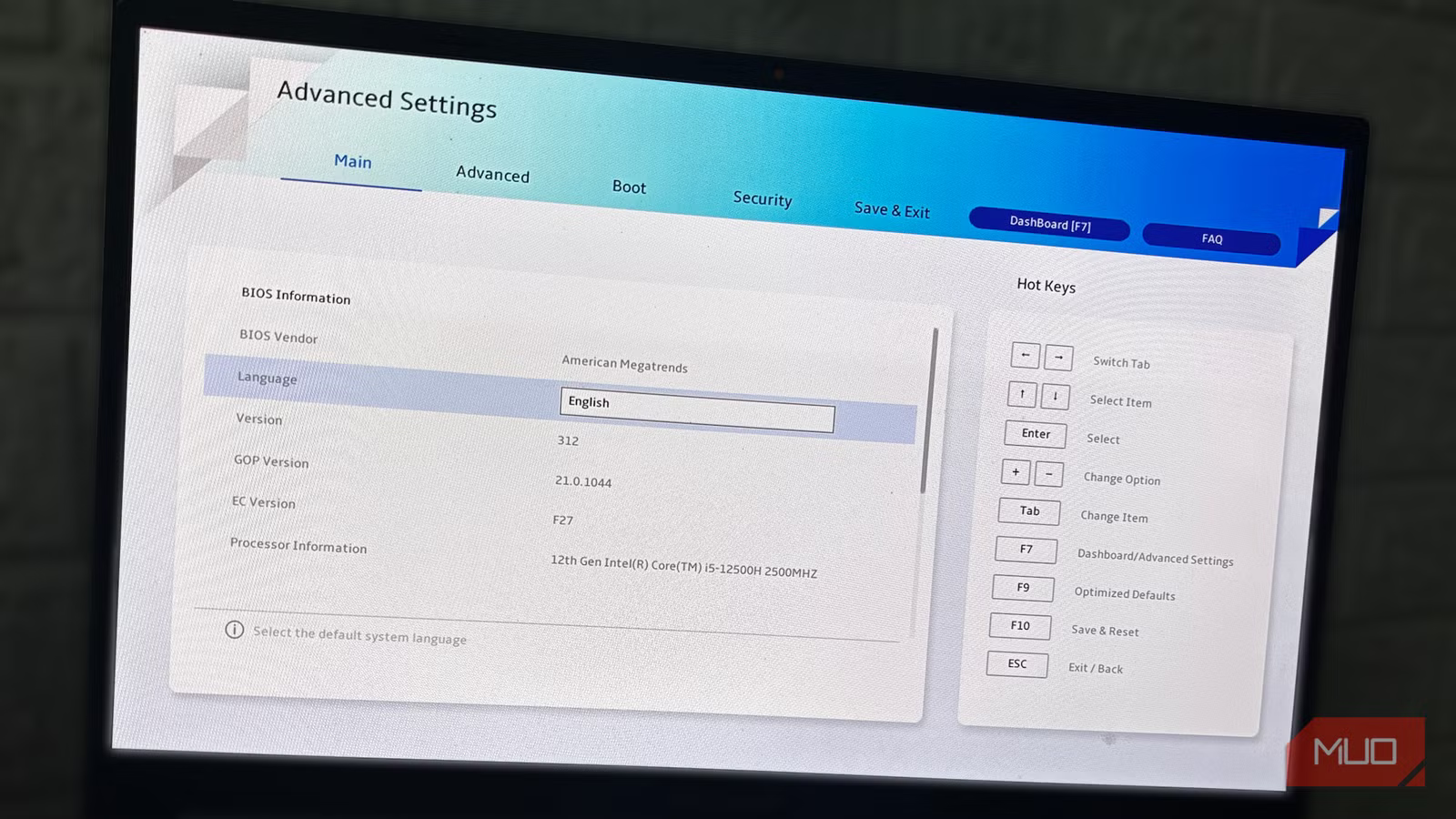This screenshot has height=819, width=1456.
Task: Open the Boot tab
Action: pyautogui.click(x=629, y=187)
